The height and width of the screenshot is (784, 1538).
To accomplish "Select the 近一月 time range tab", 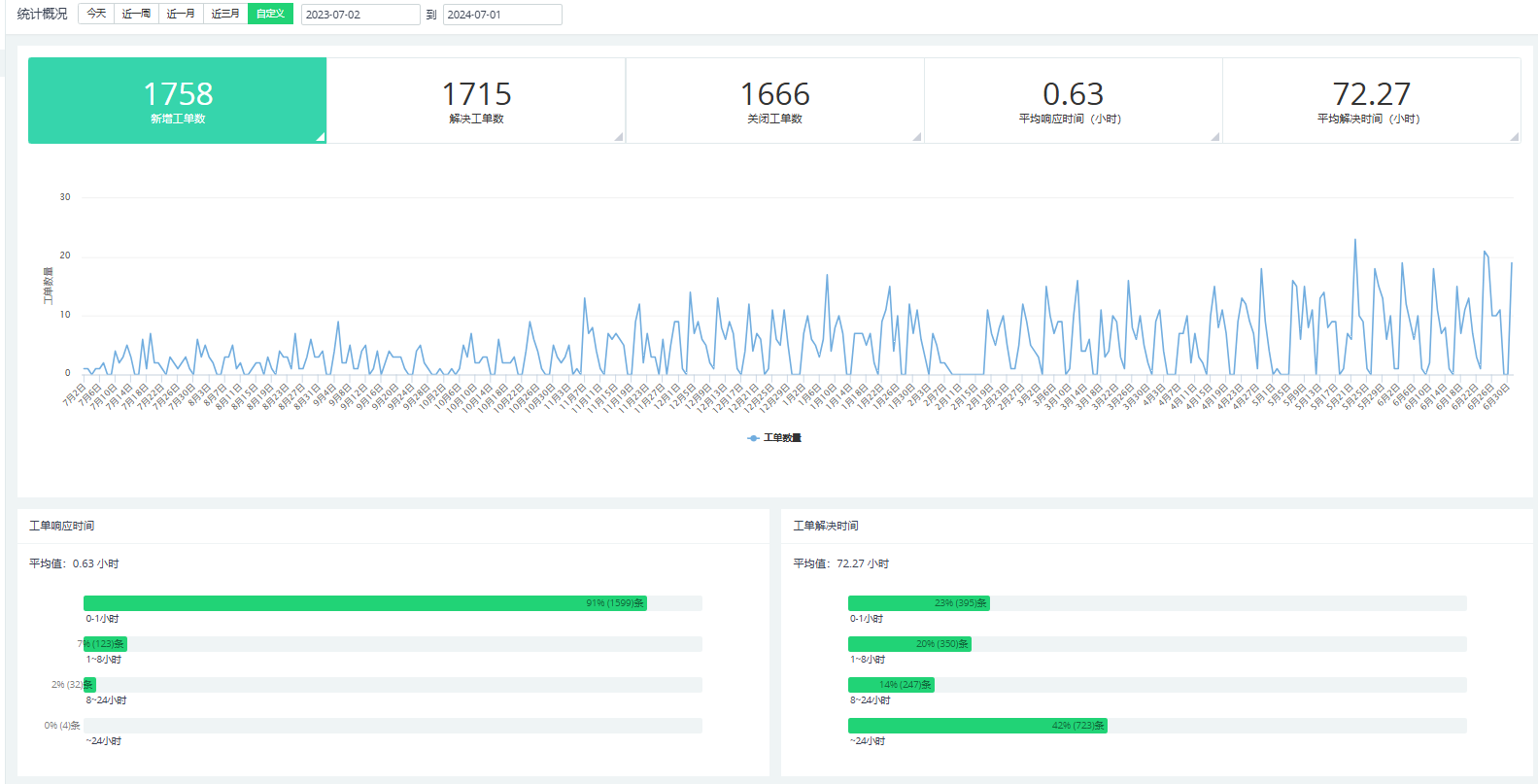I will (x=181, y=14).
